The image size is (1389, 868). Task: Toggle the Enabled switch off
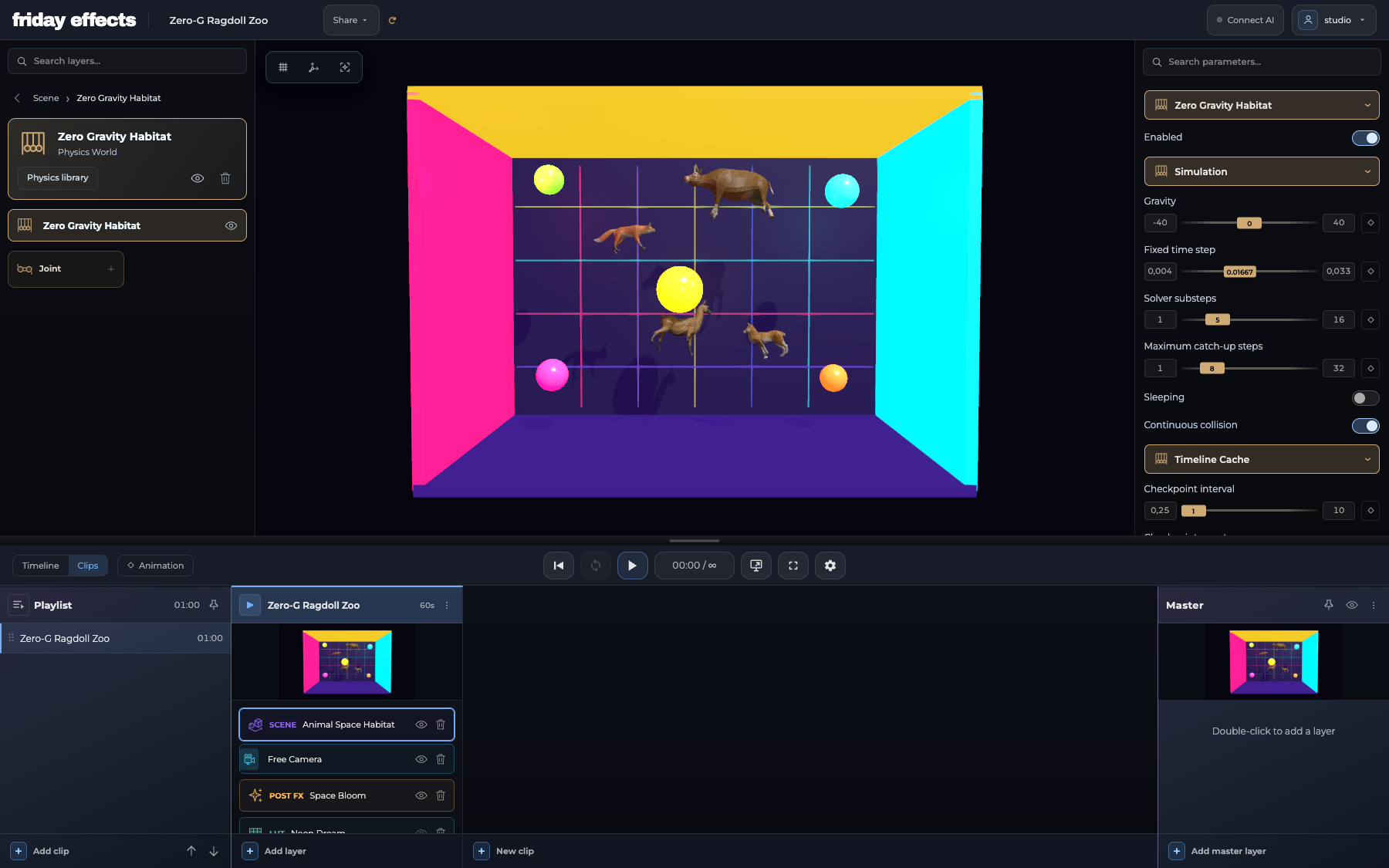[x=1365, y=138]
